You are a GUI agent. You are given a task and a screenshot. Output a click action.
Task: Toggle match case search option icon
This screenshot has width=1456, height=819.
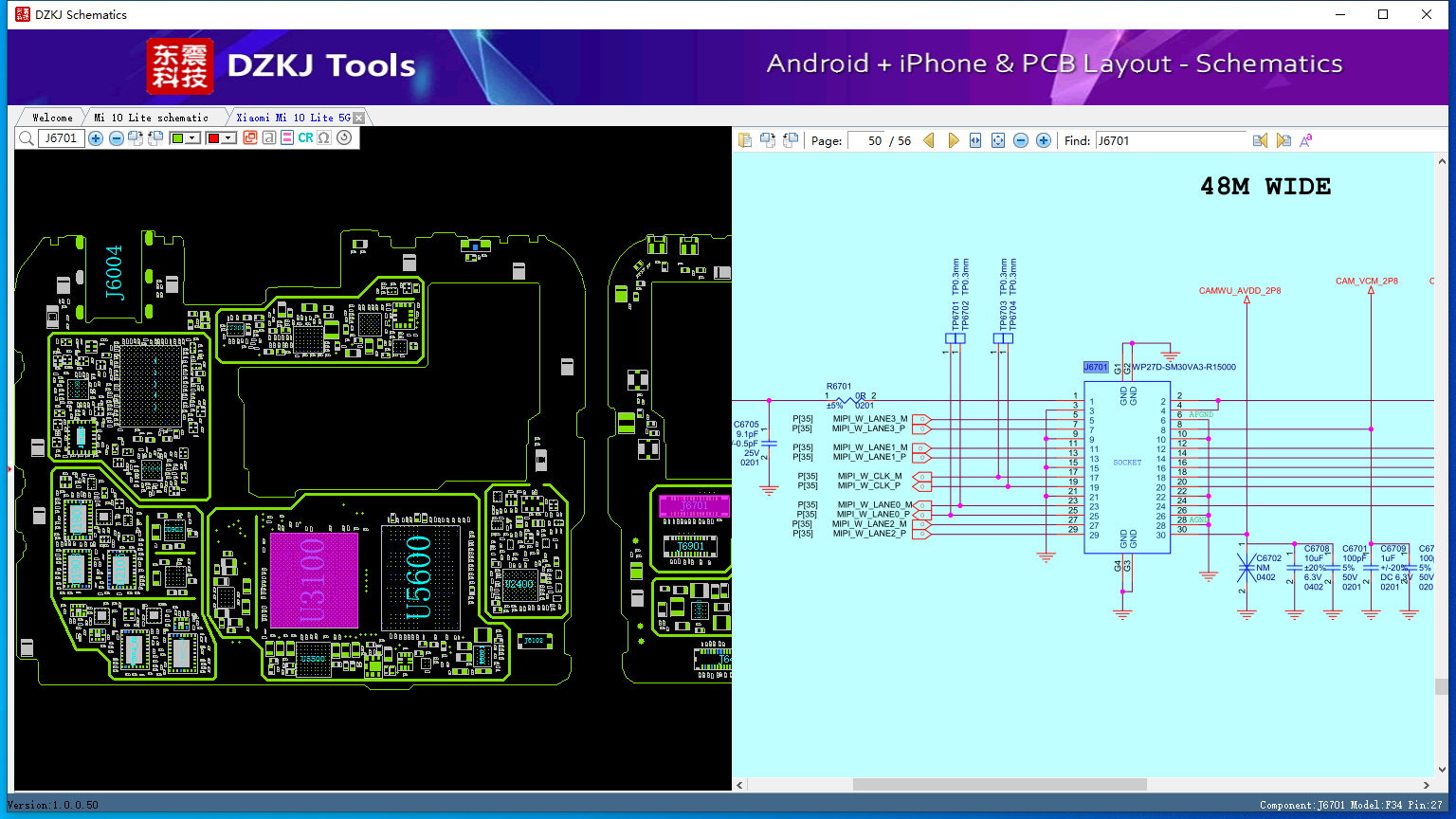point(1306,140)
